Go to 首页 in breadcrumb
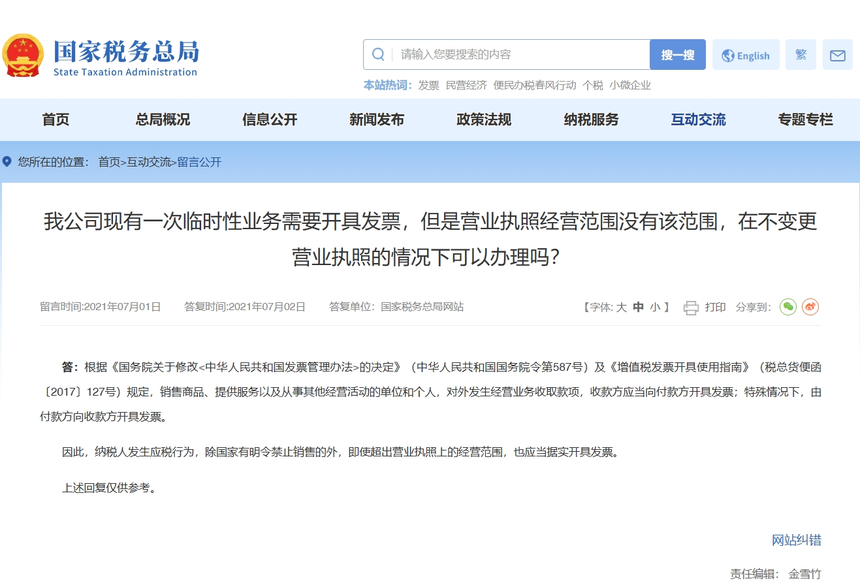Image resolution: width=860 pixels, height=585 pixels. coord(109,162)
